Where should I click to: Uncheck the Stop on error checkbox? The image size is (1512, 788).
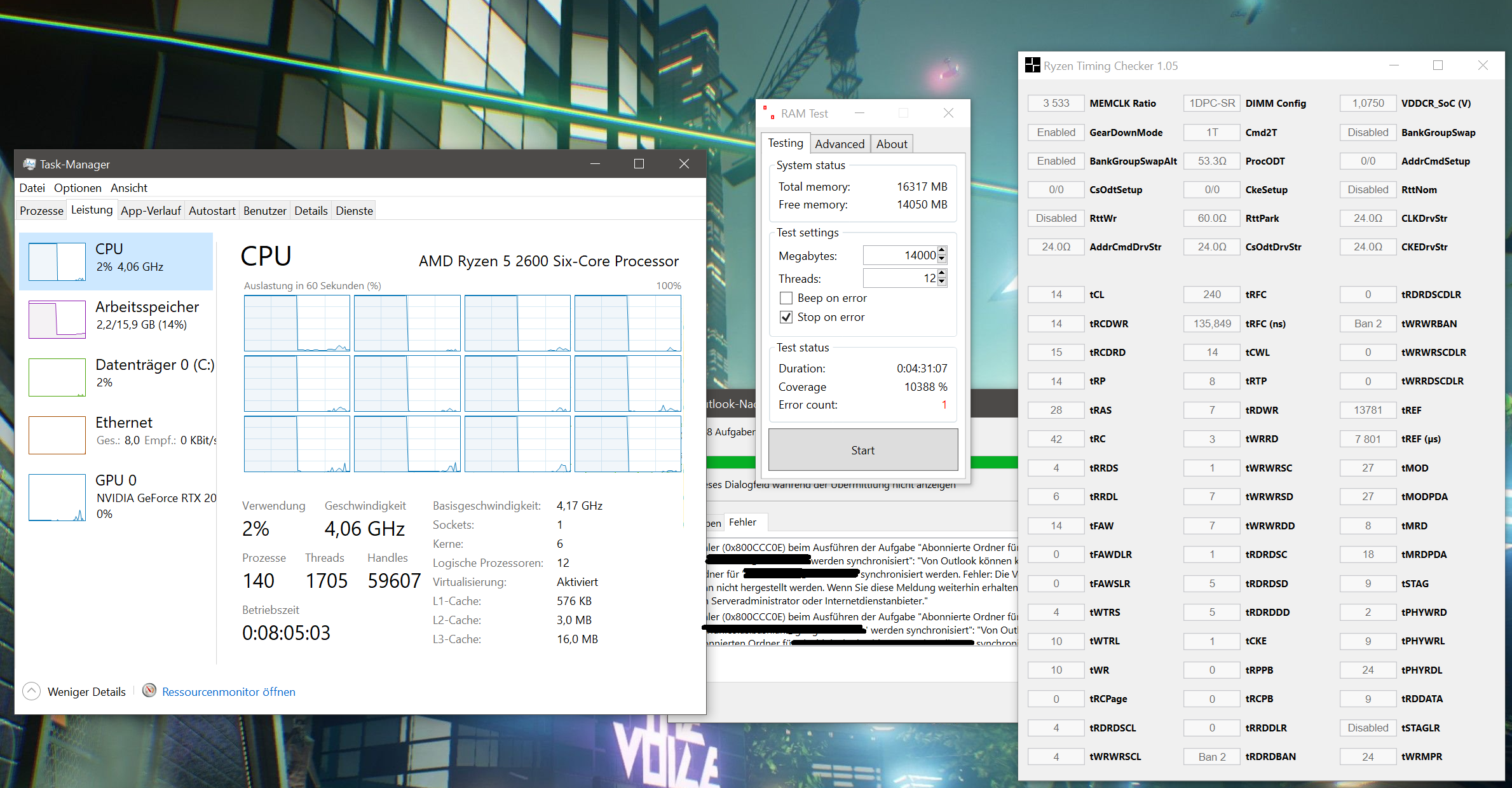point(786,317)
